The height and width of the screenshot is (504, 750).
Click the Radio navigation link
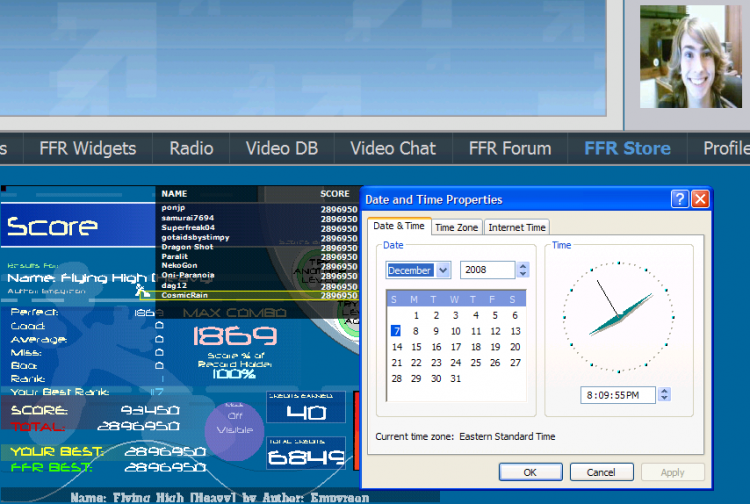(191, 148)
